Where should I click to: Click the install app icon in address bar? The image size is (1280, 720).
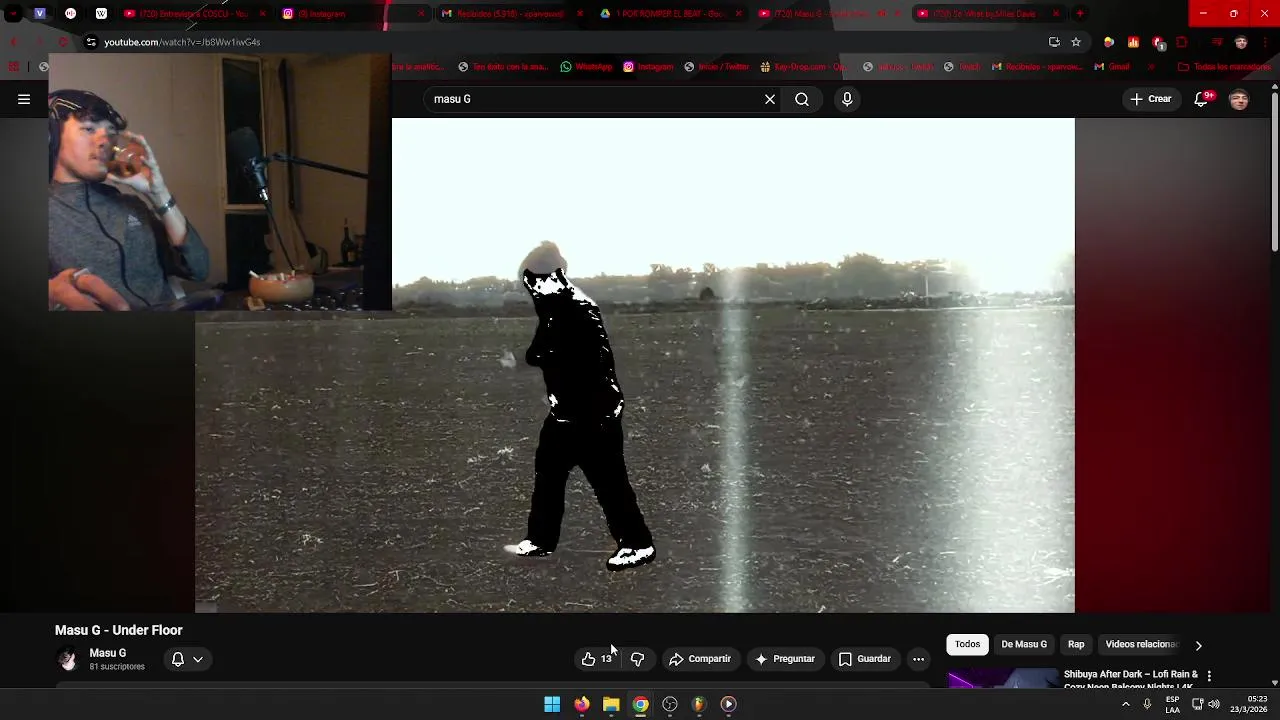pyautogui.click(x=1054, y=42)
